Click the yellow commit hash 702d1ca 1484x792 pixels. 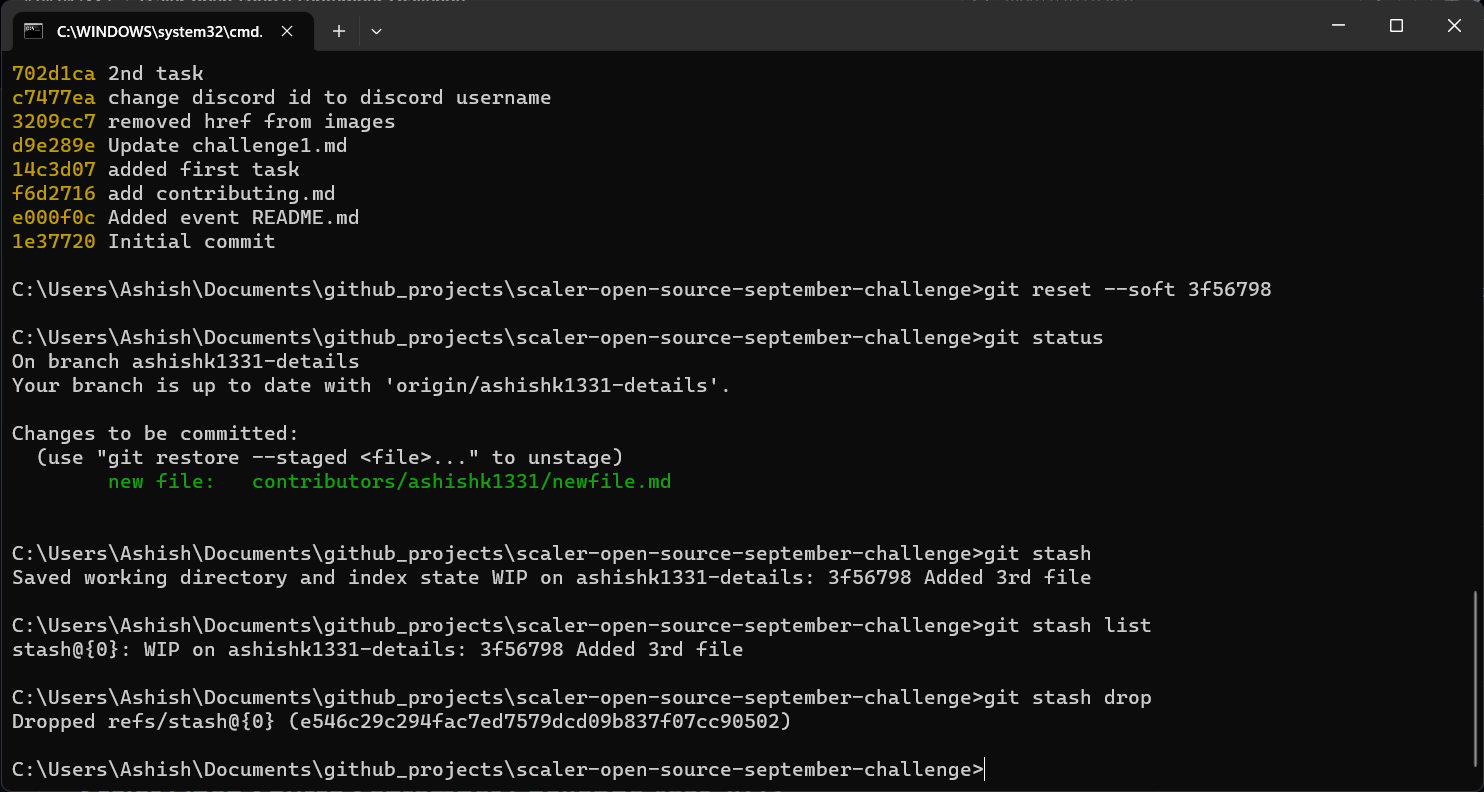pyautogui.click(x=52, y=73)
